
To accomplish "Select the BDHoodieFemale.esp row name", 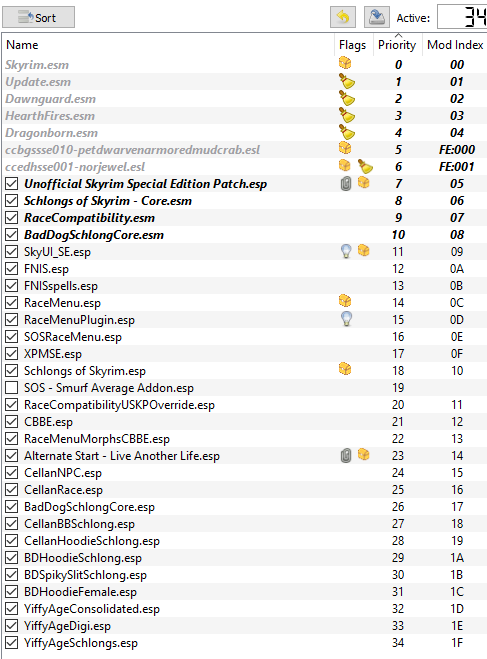I will [80, 592].
